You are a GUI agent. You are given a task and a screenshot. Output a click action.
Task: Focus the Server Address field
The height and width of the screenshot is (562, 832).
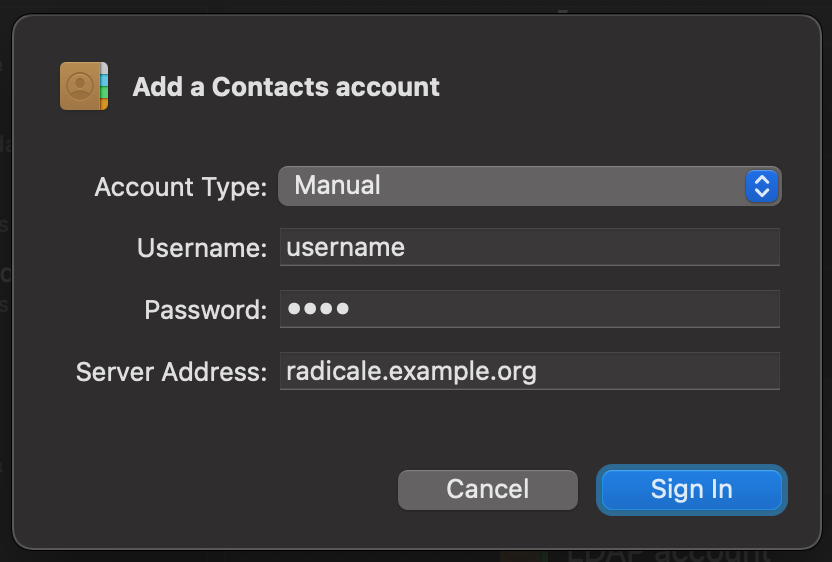(x=530, y=371)
